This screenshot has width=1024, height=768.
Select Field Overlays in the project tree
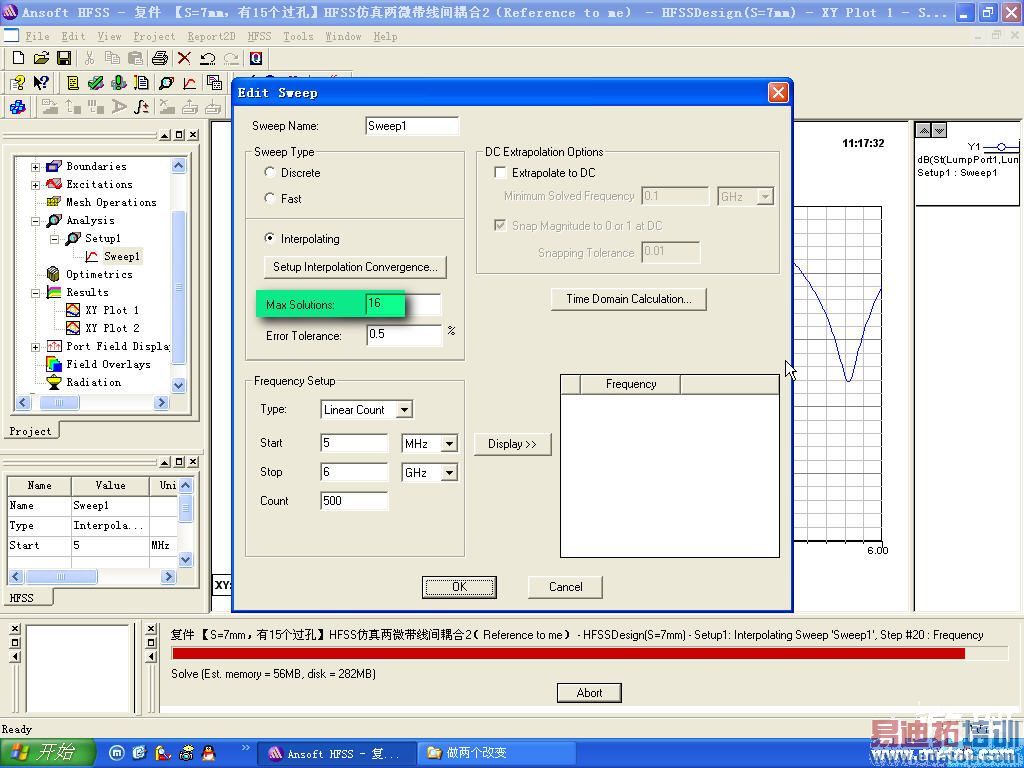[108, 364]
